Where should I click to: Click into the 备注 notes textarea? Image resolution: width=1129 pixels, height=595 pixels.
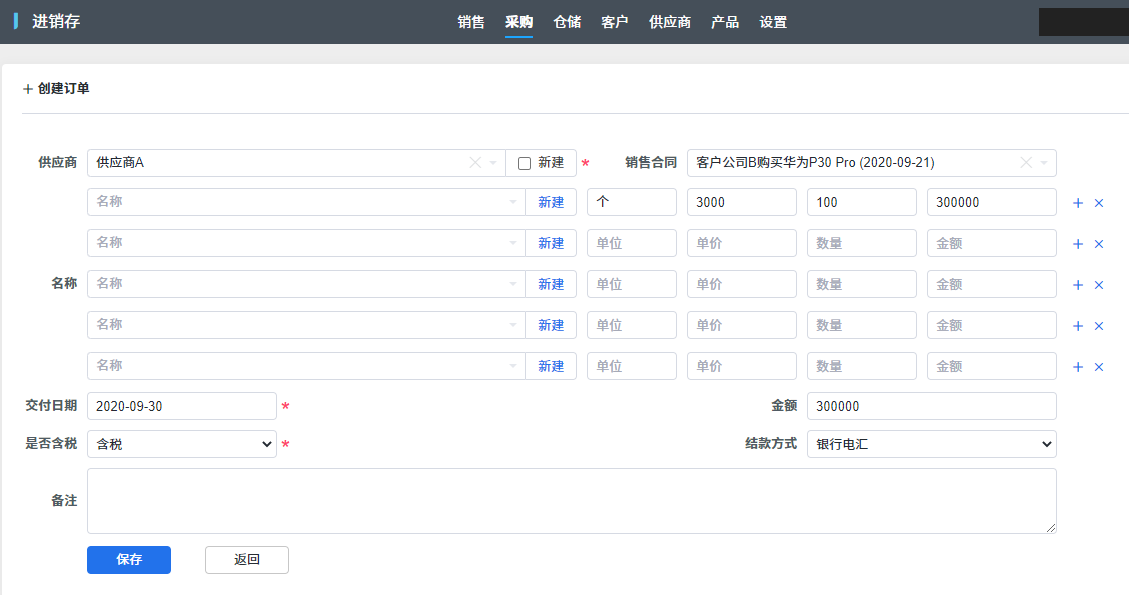coord(571,501)
